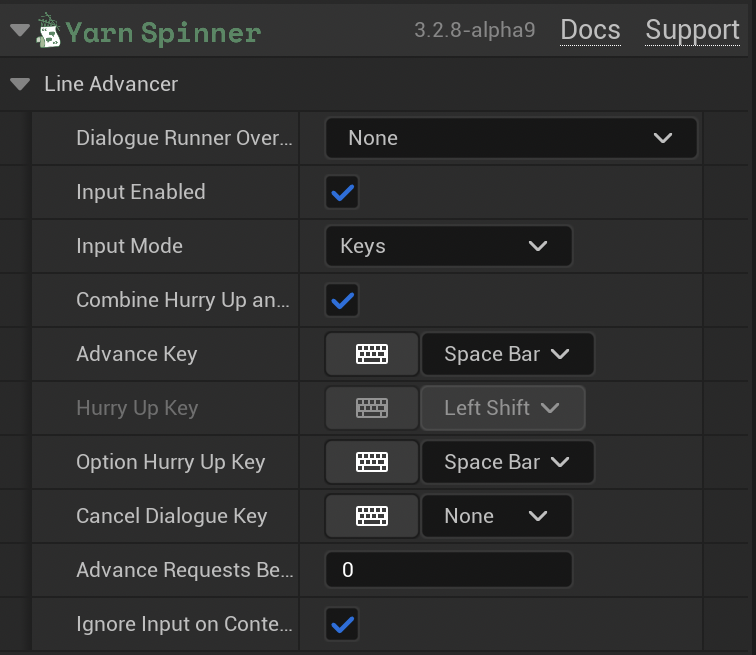This screenshot has height=655, width=756.
Task: Click keyboard icon for Option Hurry Up Key
Action: pos(372,462)
